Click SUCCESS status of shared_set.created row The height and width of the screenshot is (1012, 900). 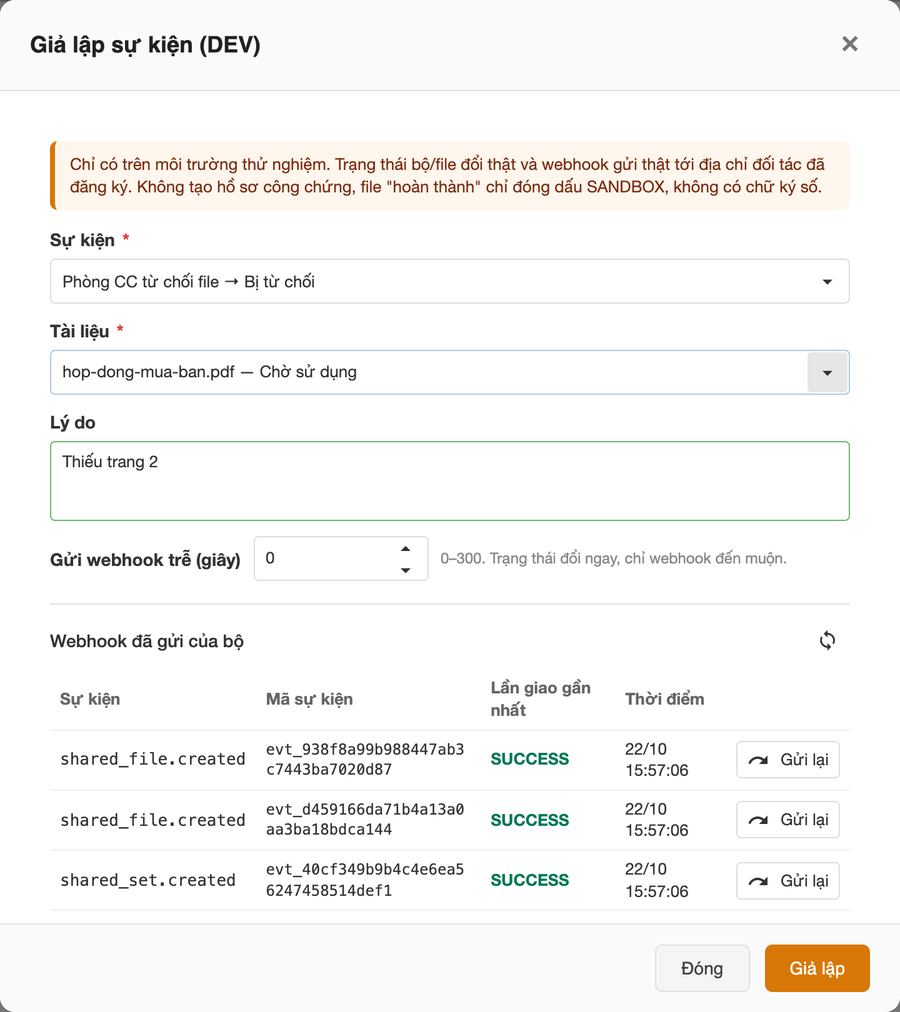[529, 880]
